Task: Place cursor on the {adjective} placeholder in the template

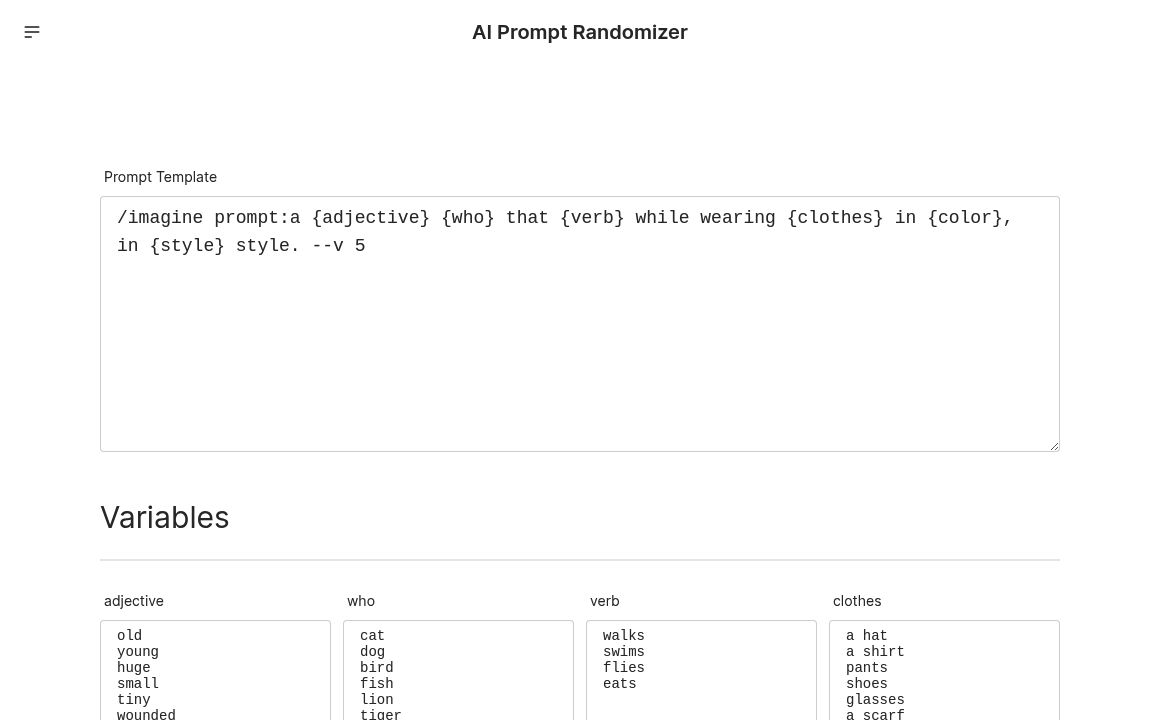Action: [370, 218]
